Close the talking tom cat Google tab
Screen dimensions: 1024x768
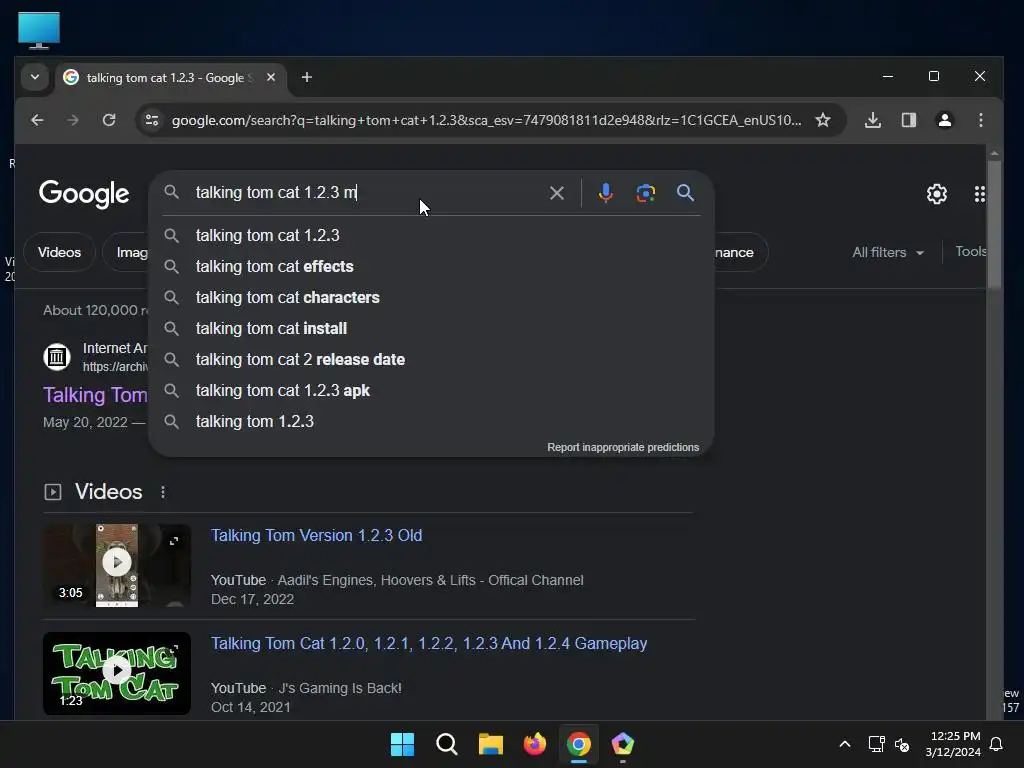pyautogui.click(x=270, y=78)
